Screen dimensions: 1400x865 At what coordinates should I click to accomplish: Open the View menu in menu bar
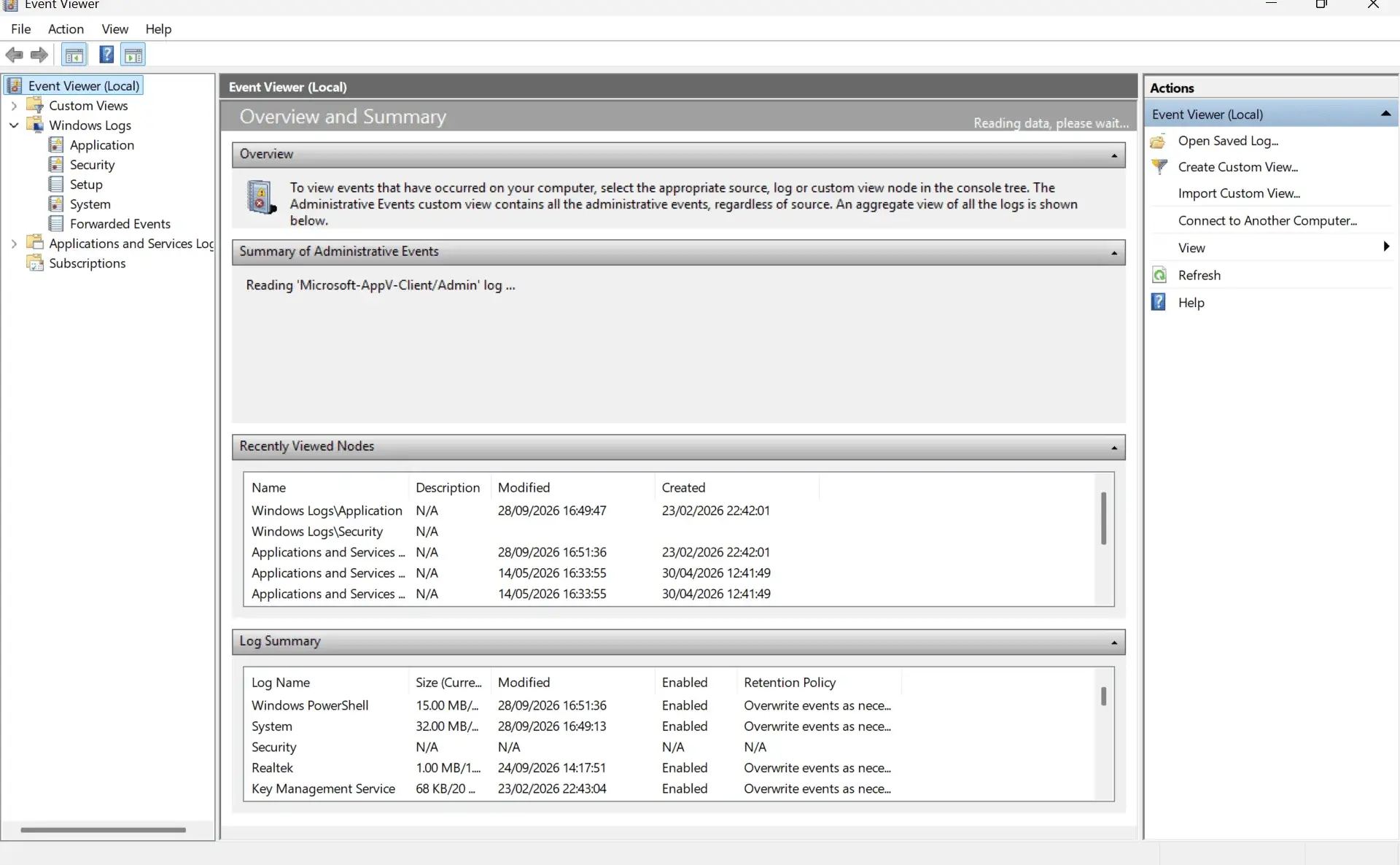(114, 29)
